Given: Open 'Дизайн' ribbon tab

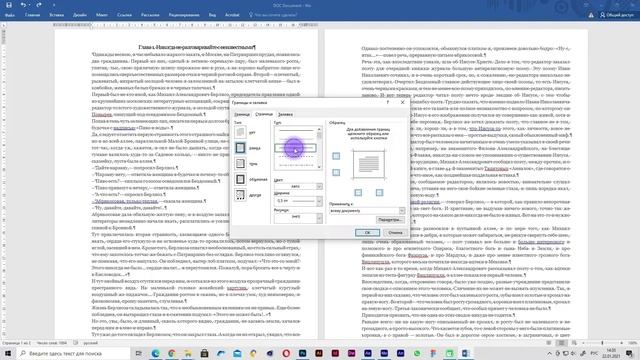Looking at the screenshot, I should (80, 15).
